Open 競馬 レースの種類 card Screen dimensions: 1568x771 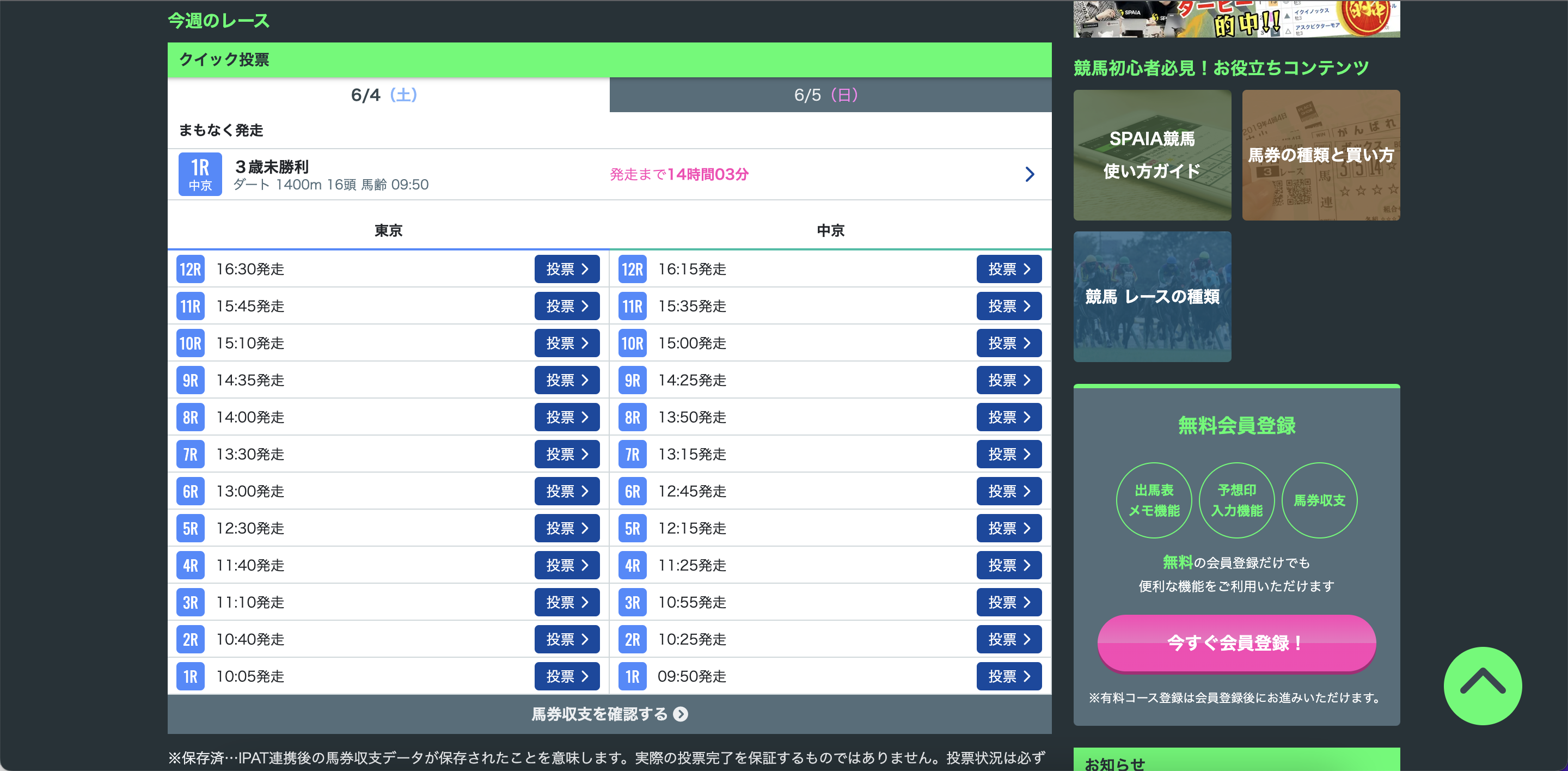coord(1152,296)
